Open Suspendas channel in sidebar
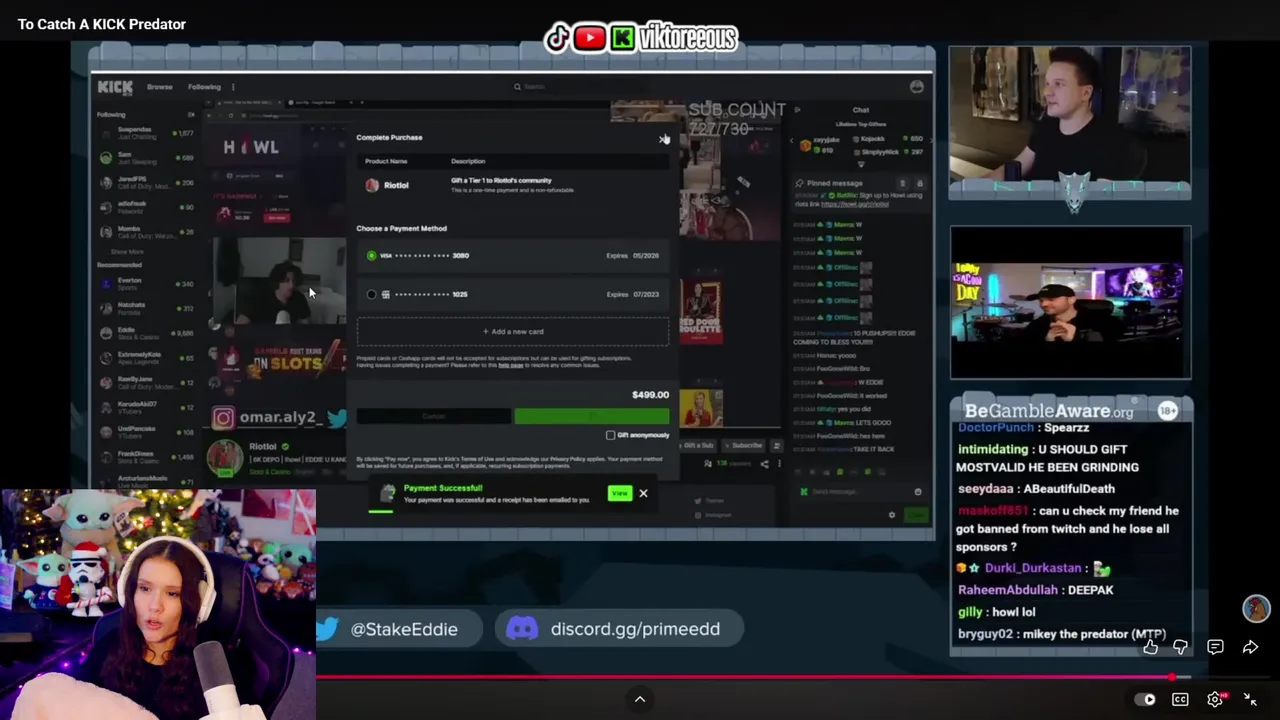 (146, 133)
